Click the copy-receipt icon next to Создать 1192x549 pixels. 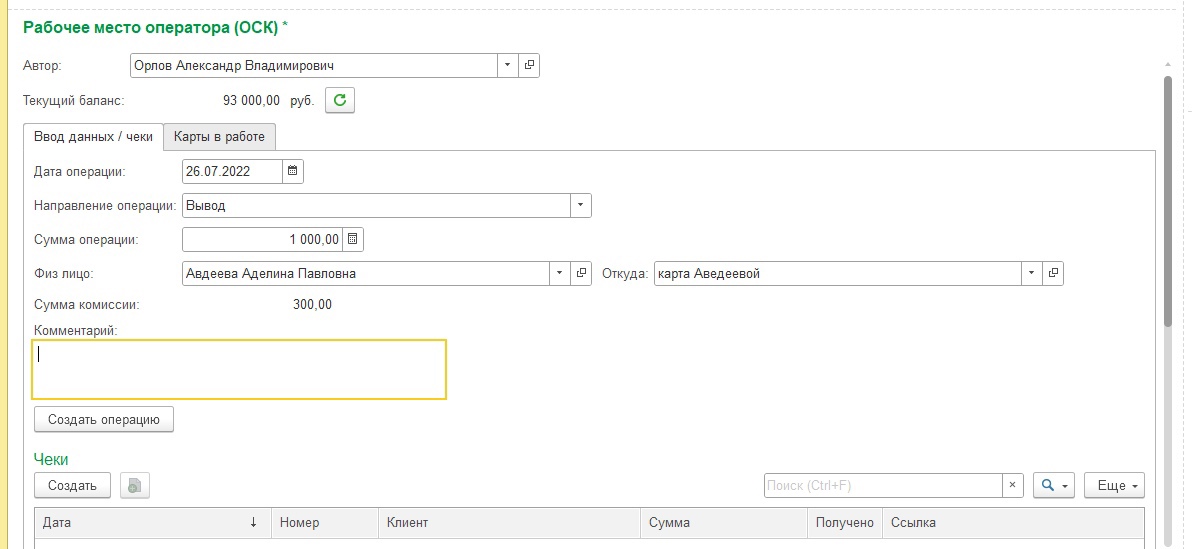(135, 485)
